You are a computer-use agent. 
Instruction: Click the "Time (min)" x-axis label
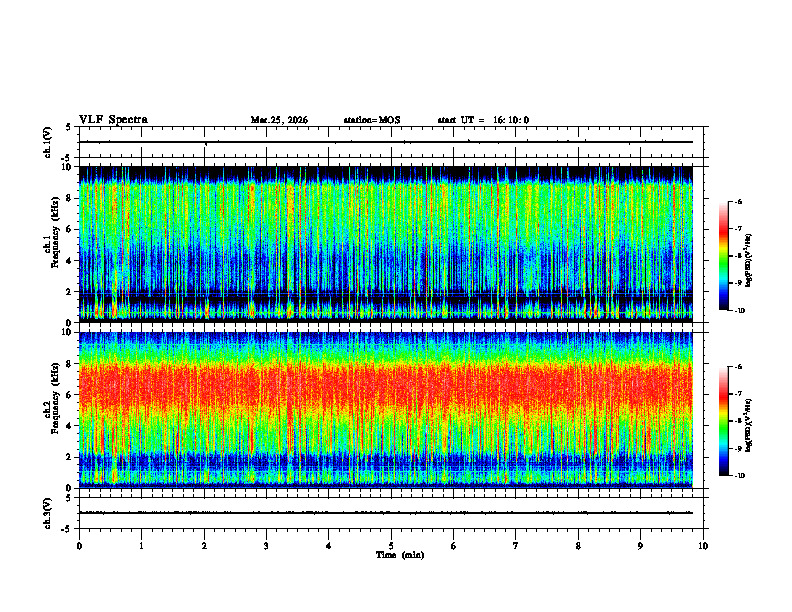tap(400, 555)
